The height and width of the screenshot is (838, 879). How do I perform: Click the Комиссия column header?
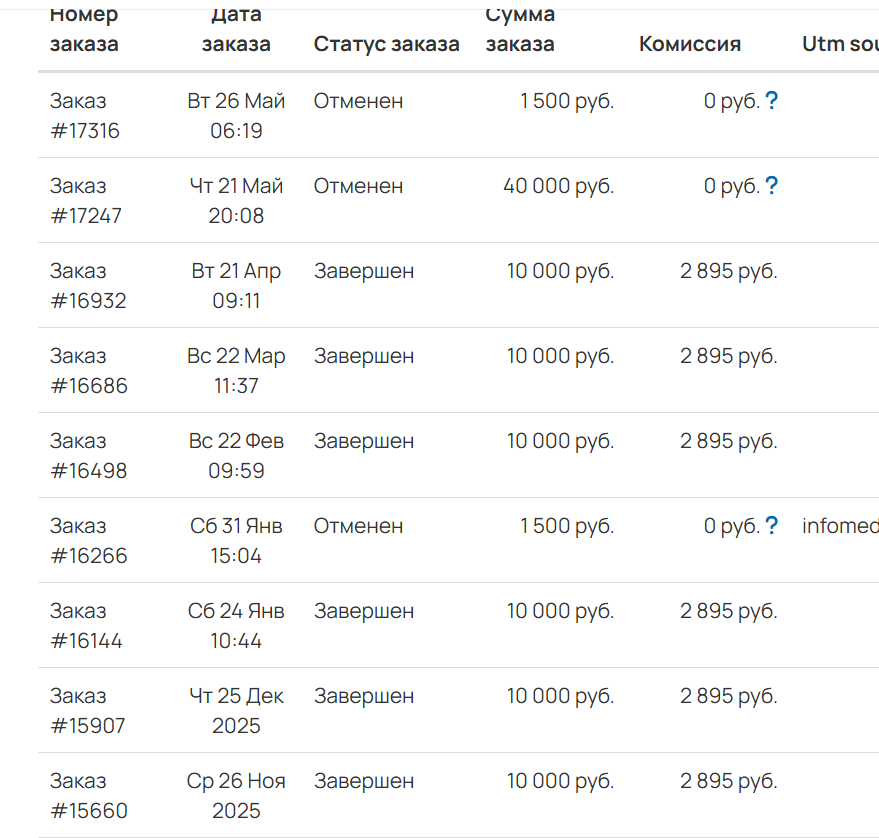click(x=690, y=44)
